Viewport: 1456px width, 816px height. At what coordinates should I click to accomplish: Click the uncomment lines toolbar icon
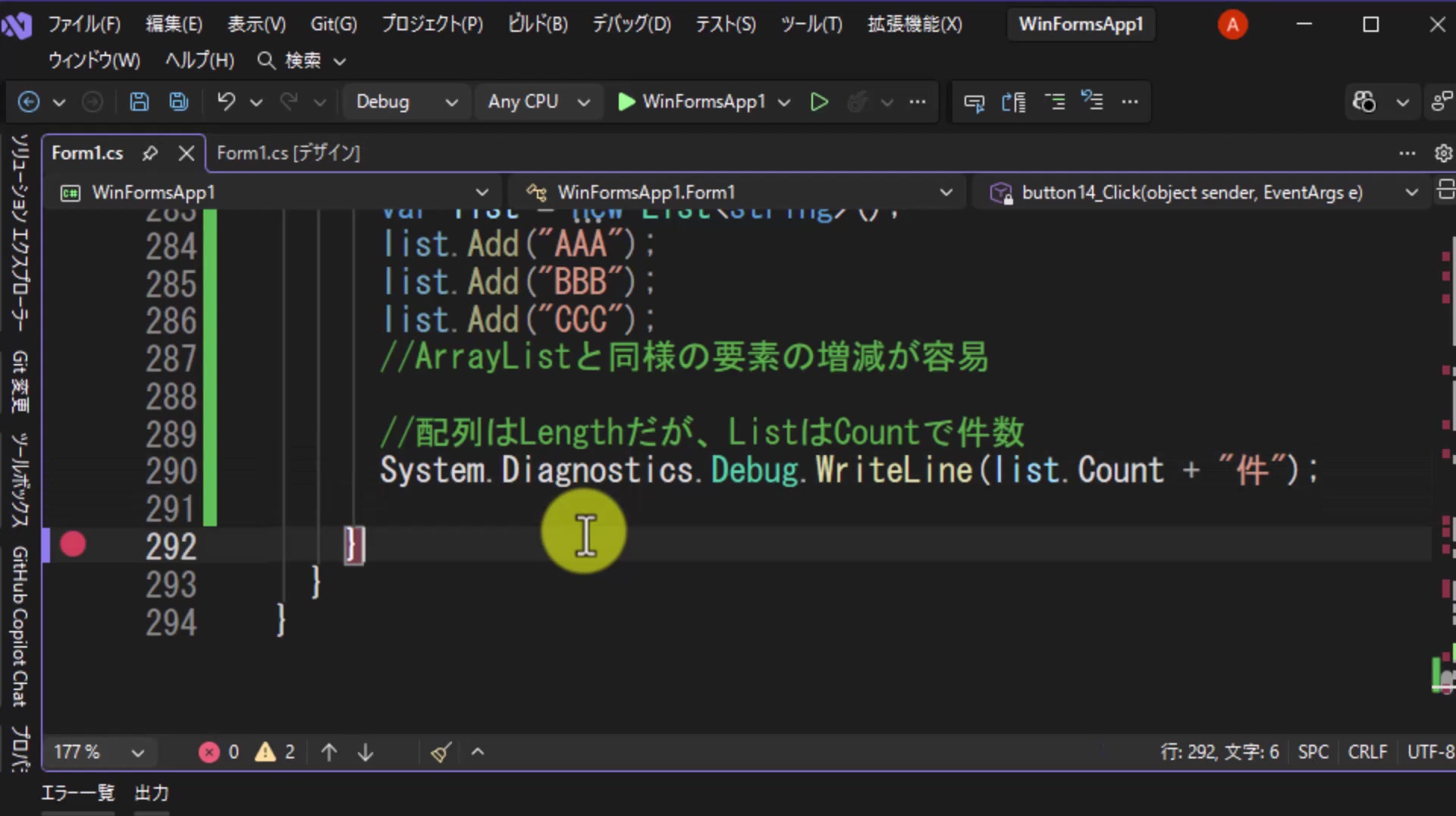pyautogui.click(x=1092, y=102)
